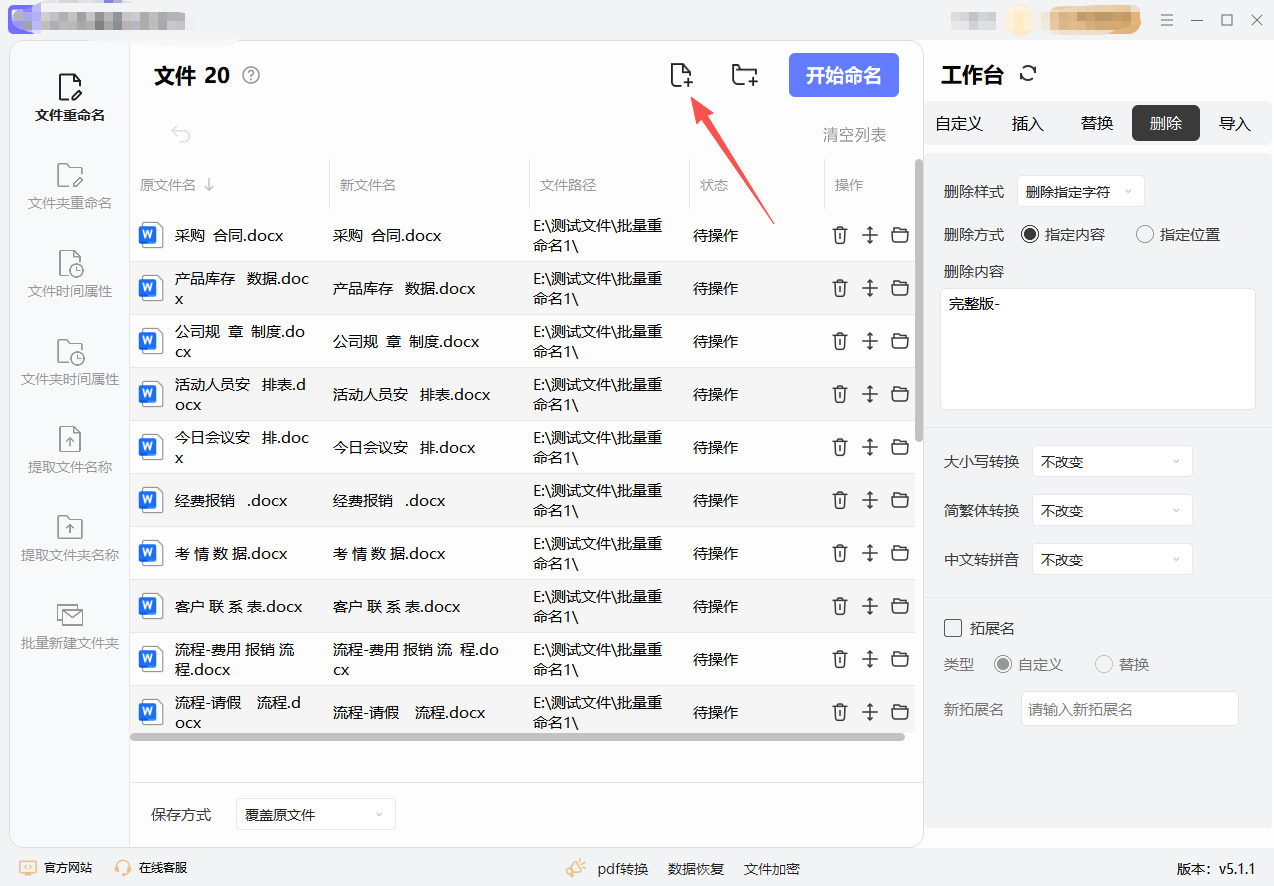Screen dimensions: 1274x886
Task: Click the move icon for 今日会议安 排.docx
Action: (x=869, y=447)
